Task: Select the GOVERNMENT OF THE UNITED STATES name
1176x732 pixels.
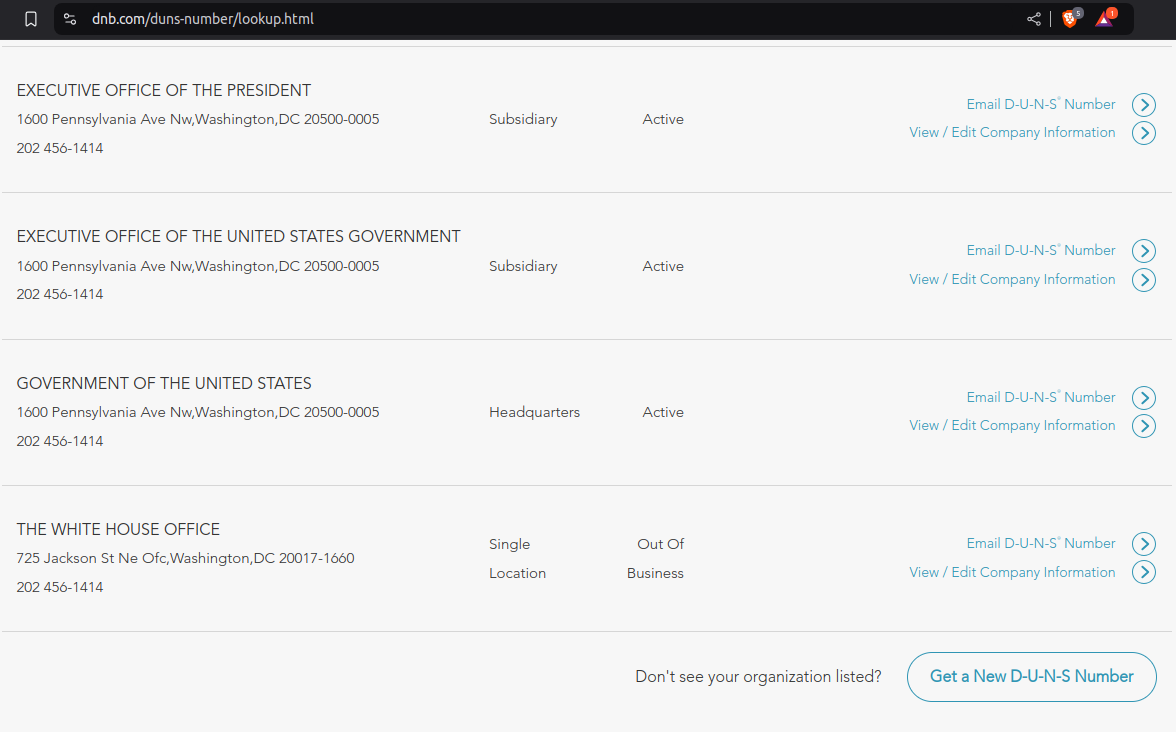Action: point(164,383)
